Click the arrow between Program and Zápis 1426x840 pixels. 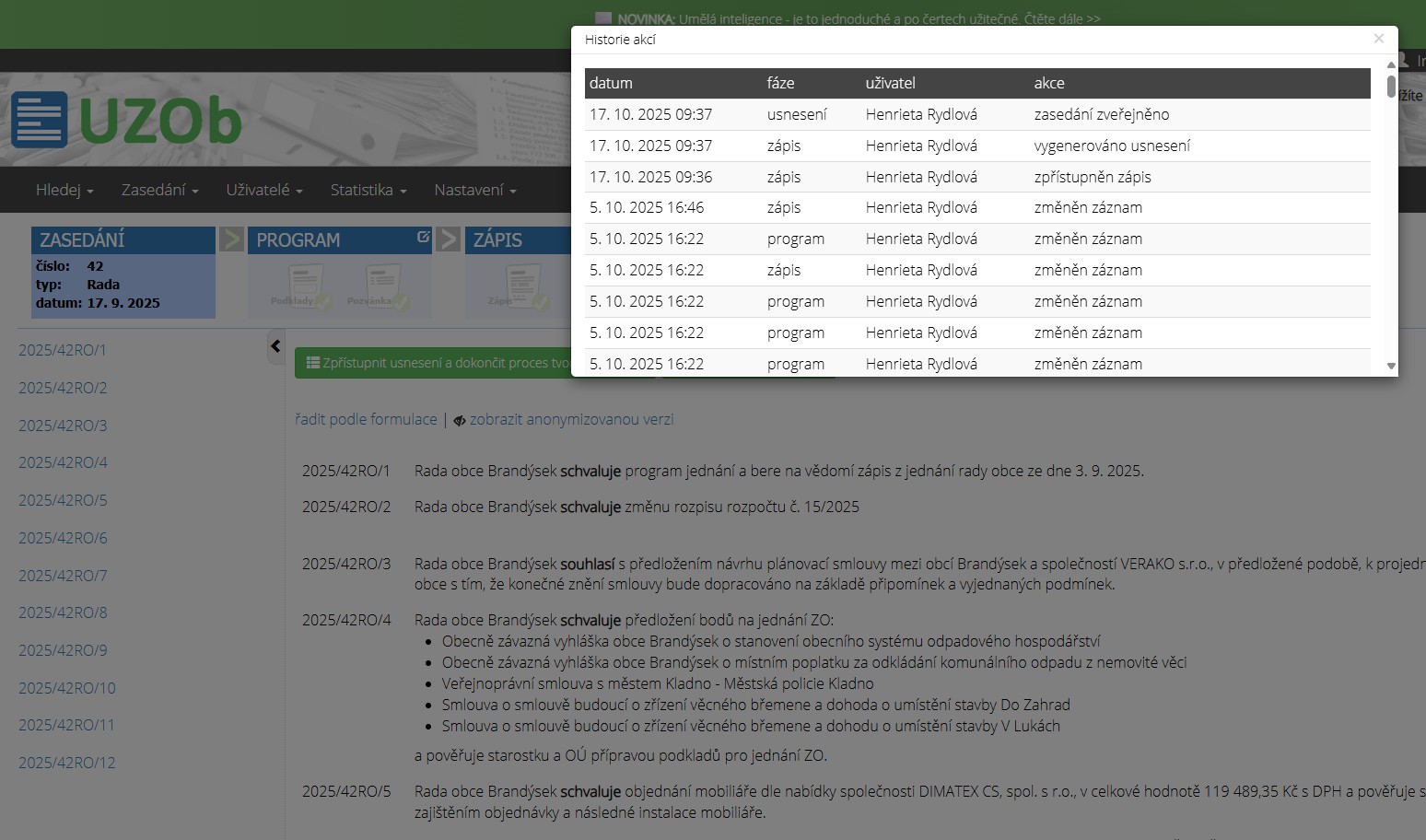click(449, 239)
